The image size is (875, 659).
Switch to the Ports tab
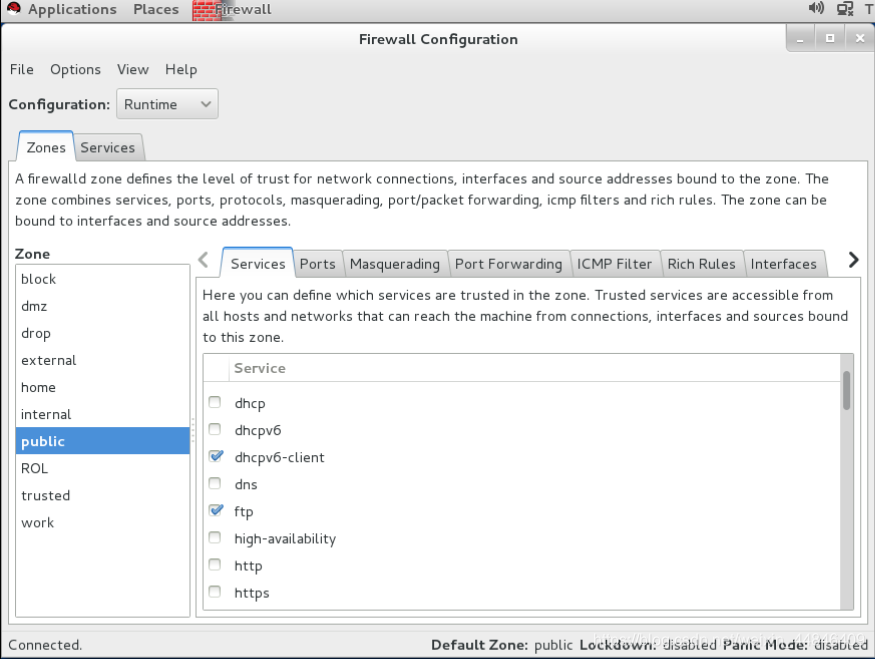pos(318,263)
